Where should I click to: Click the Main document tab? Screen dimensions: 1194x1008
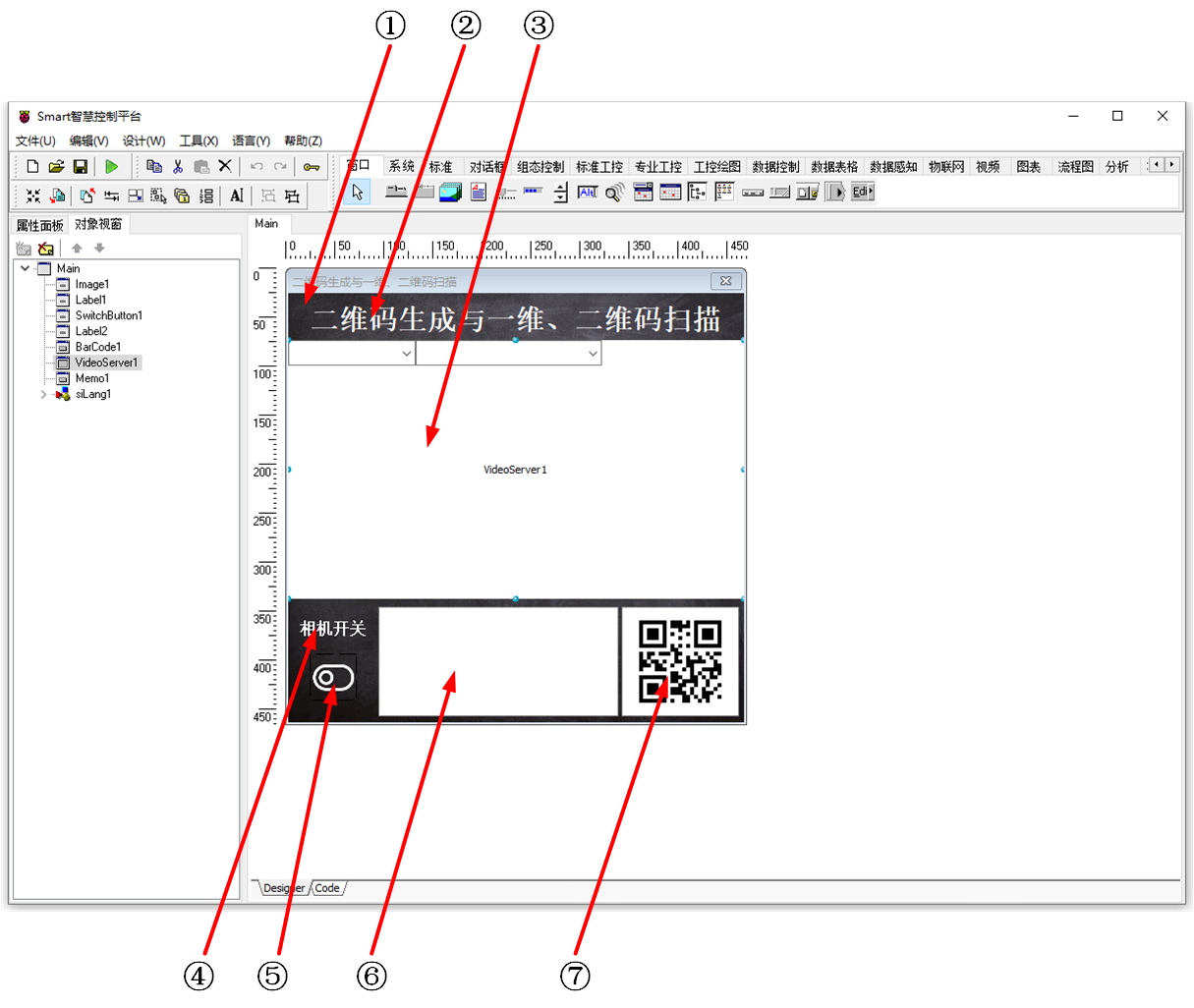point(266,223)
